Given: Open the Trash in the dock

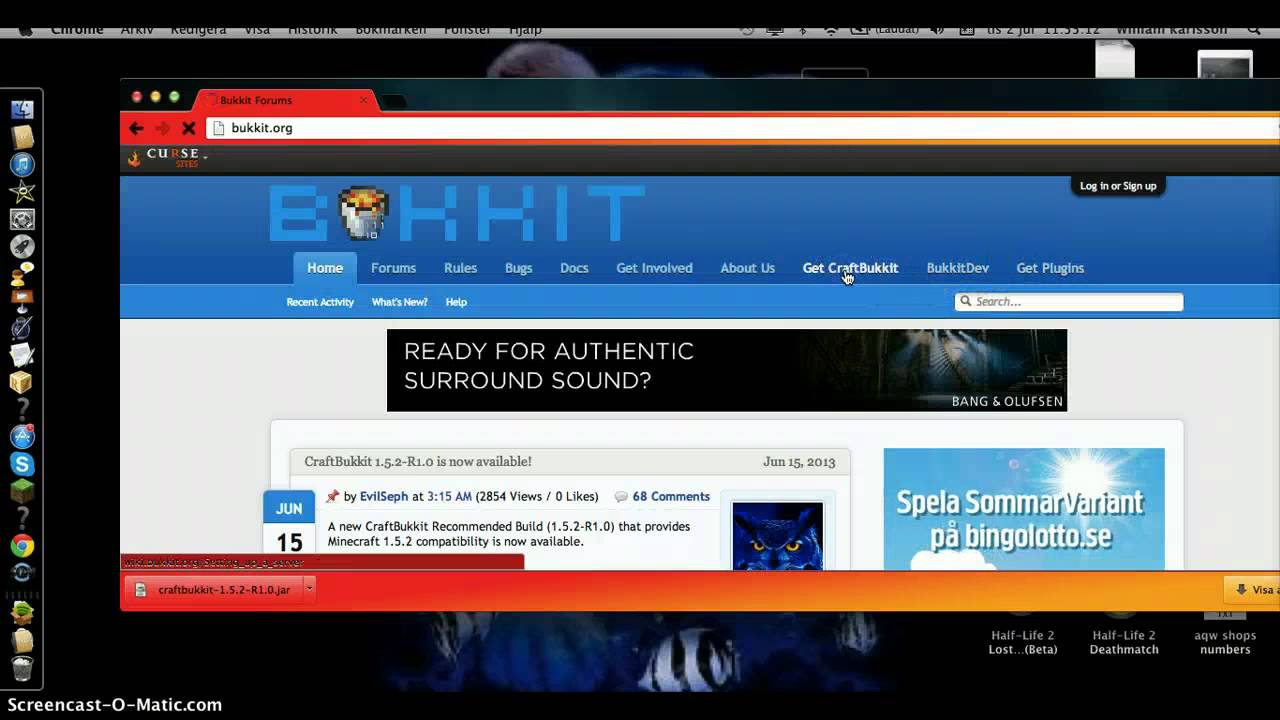Looking at the screenshot, I should click(22, 668).
